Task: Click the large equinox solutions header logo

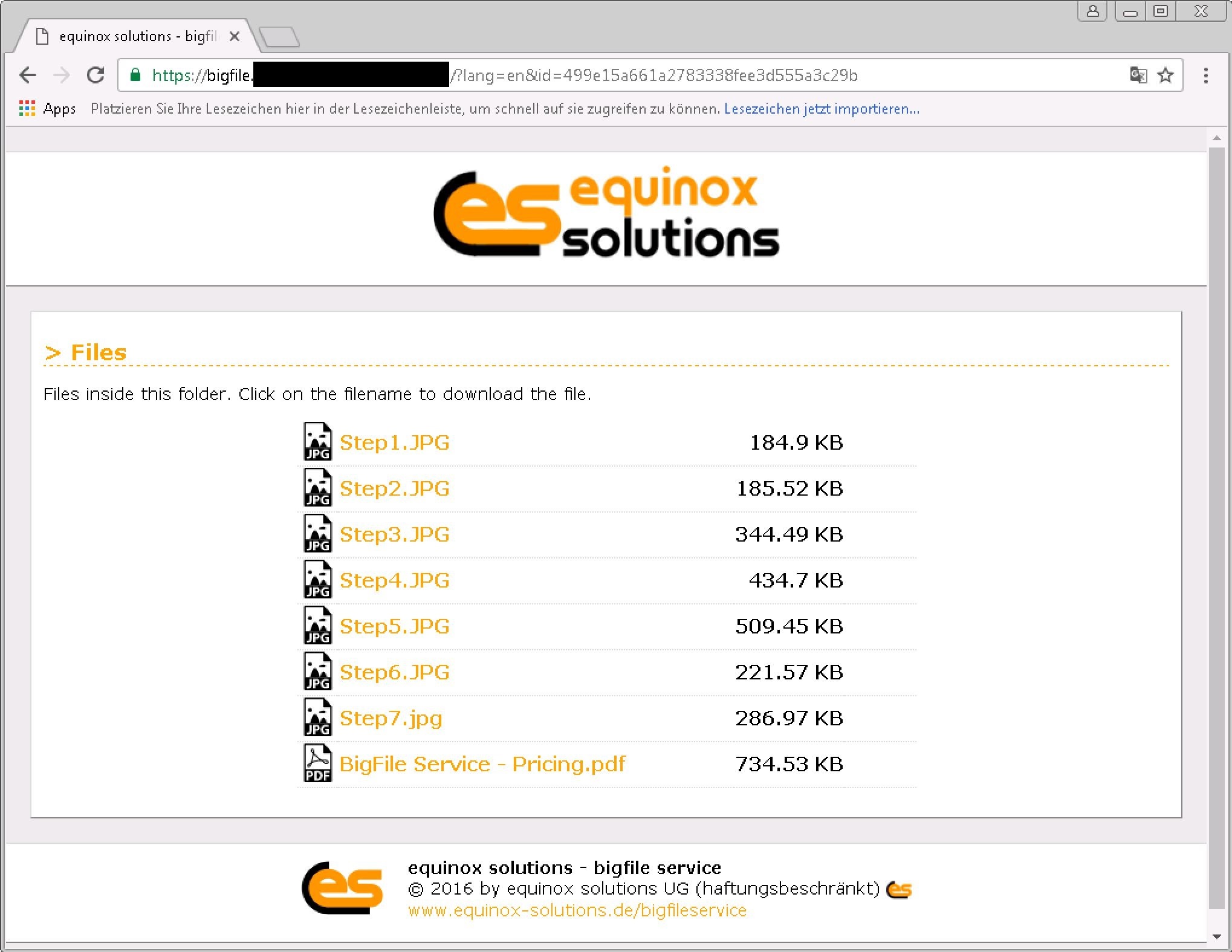Action: (x=606, y=212)
